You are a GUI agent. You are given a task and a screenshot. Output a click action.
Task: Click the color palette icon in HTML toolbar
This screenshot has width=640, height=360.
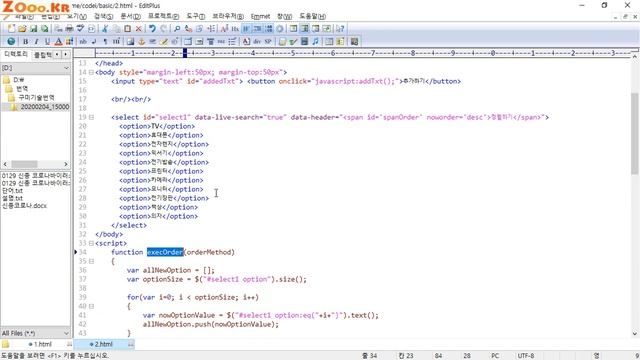click(x=70, y=41)
